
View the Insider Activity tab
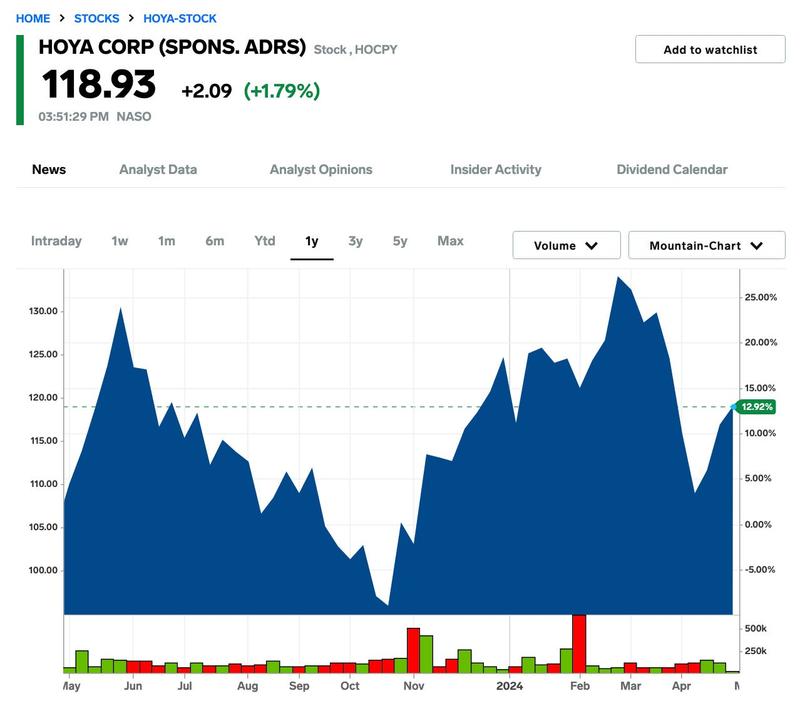click(x=495, y=169)
